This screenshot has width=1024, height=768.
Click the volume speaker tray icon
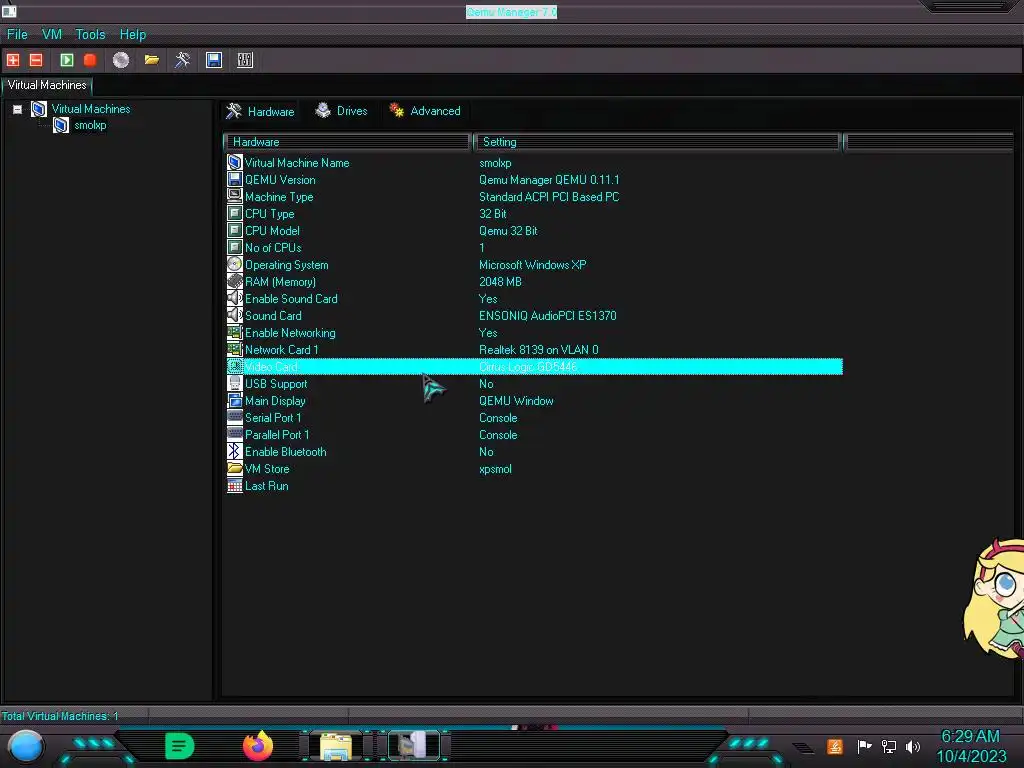(x=912, y=746)
